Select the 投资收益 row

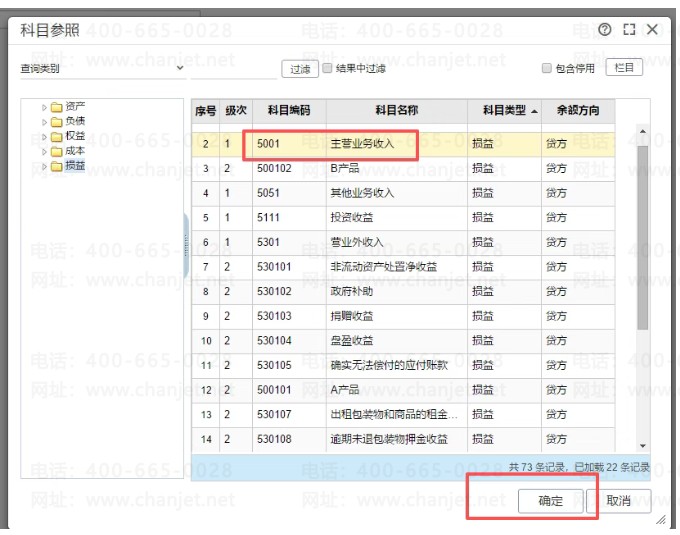pyautogui.click(x=403, y=218)
